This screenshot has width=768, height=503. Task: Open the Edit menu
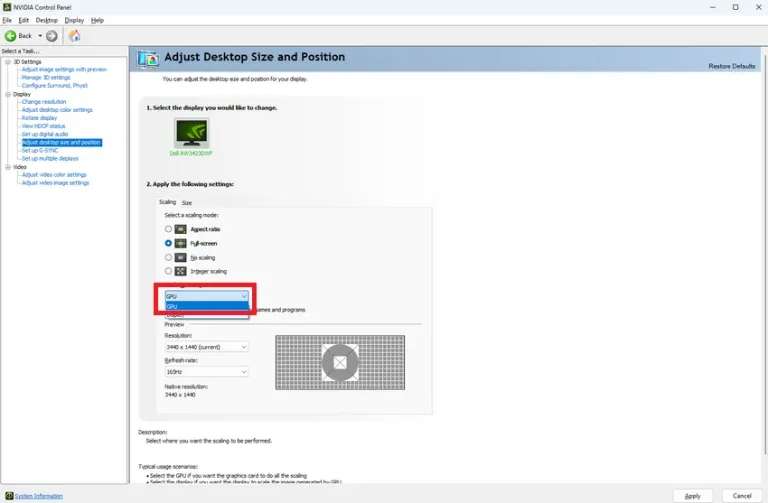pos(24,20)
